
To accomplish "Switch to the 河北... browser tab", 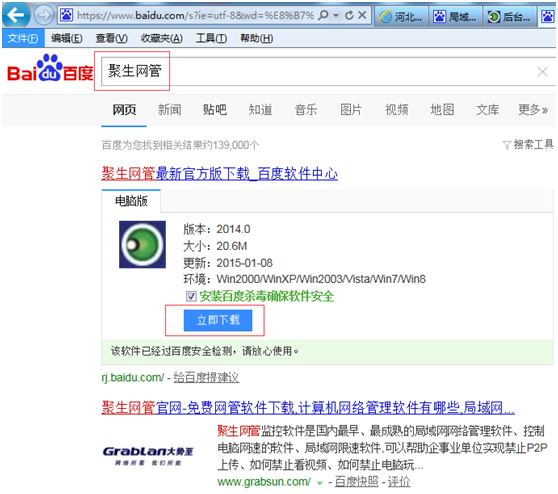I will click(401, 16).
